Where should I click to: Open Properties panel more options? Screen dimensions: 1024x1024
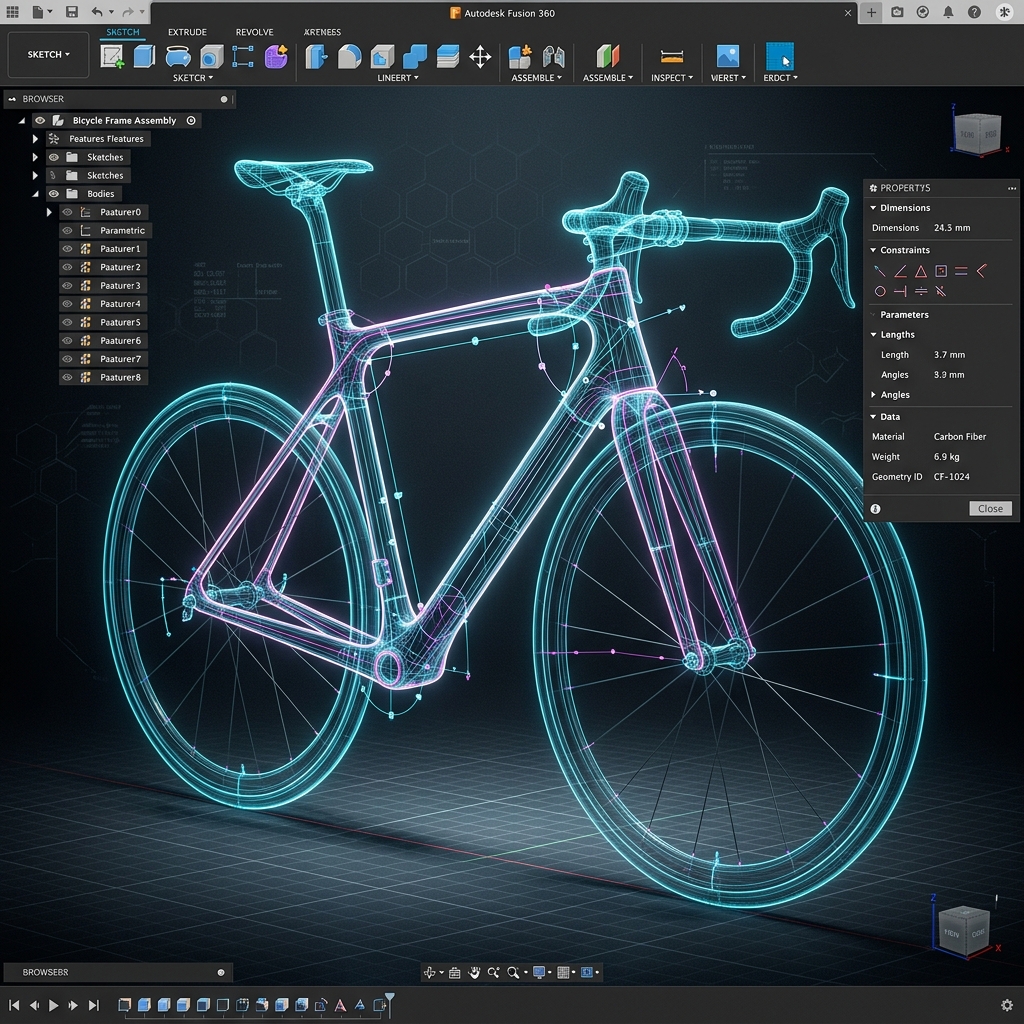tap(1012, 188)
